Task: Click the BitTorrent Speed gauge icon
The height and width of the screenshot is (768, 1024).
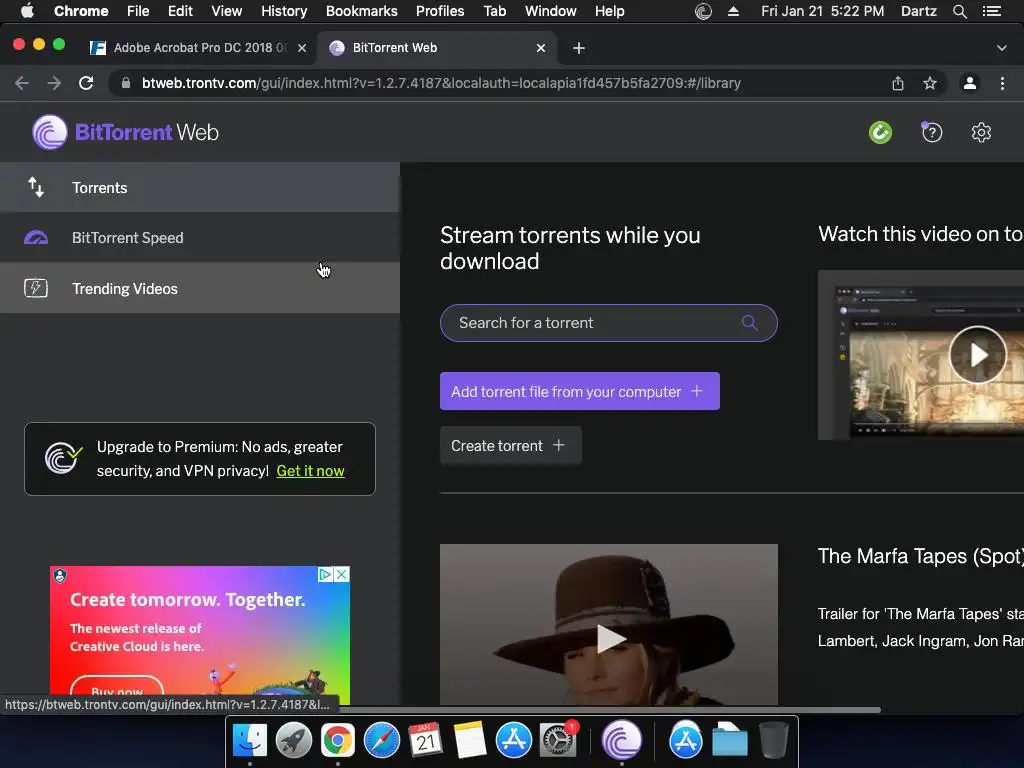Action: [x=36, y=238]
